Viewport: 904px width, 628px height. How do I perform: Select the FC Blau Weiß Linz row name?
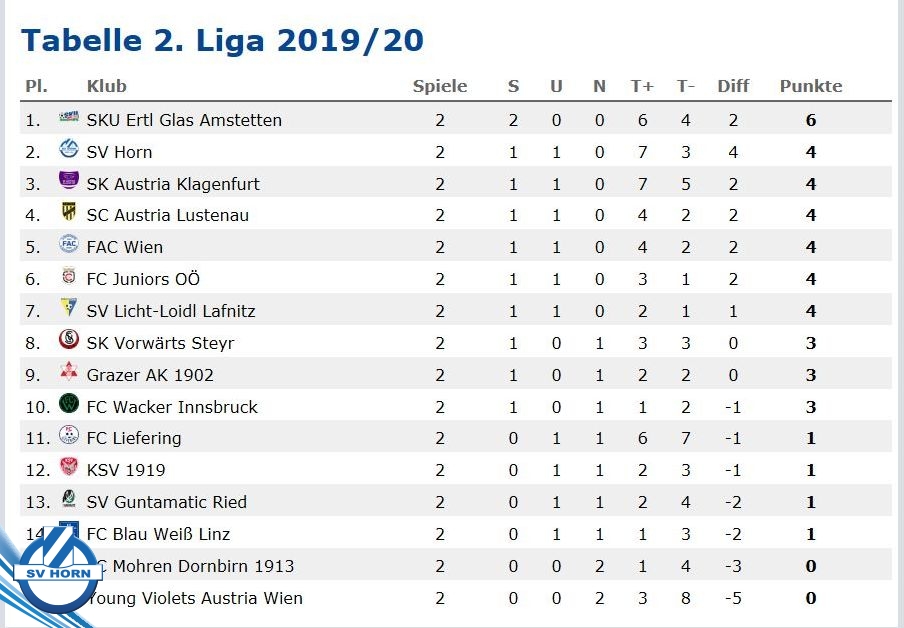tap(158, 534)
